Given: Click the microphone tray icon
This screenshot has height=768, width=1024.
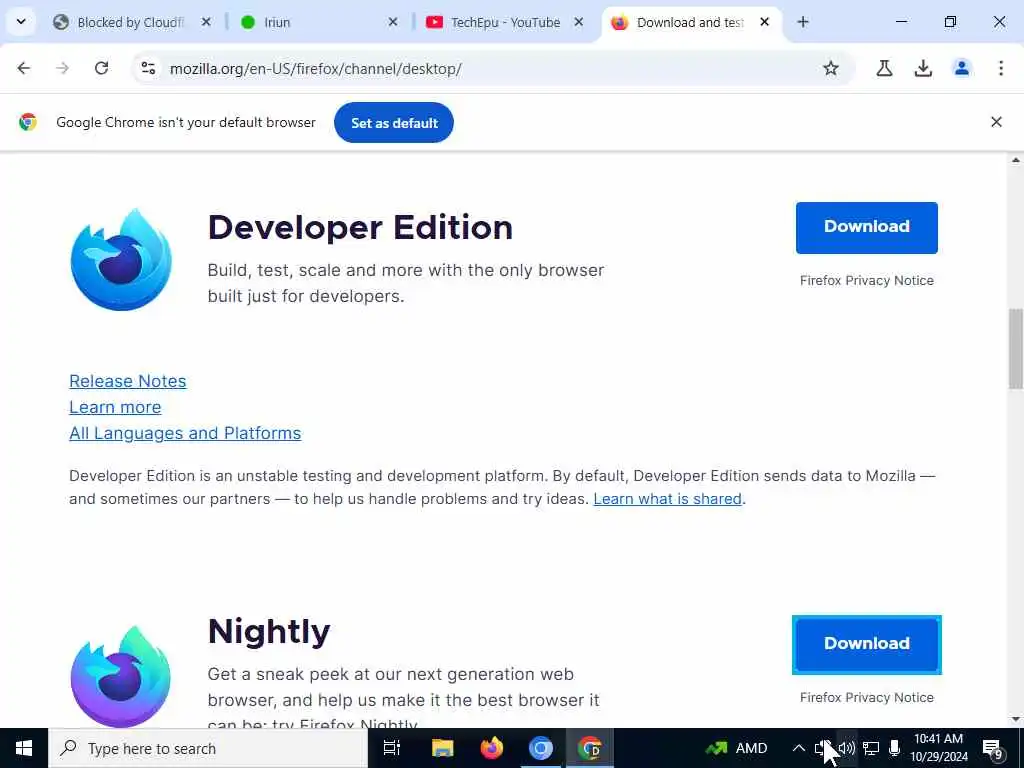Looking at the screenshot, I should pos(895,748).
